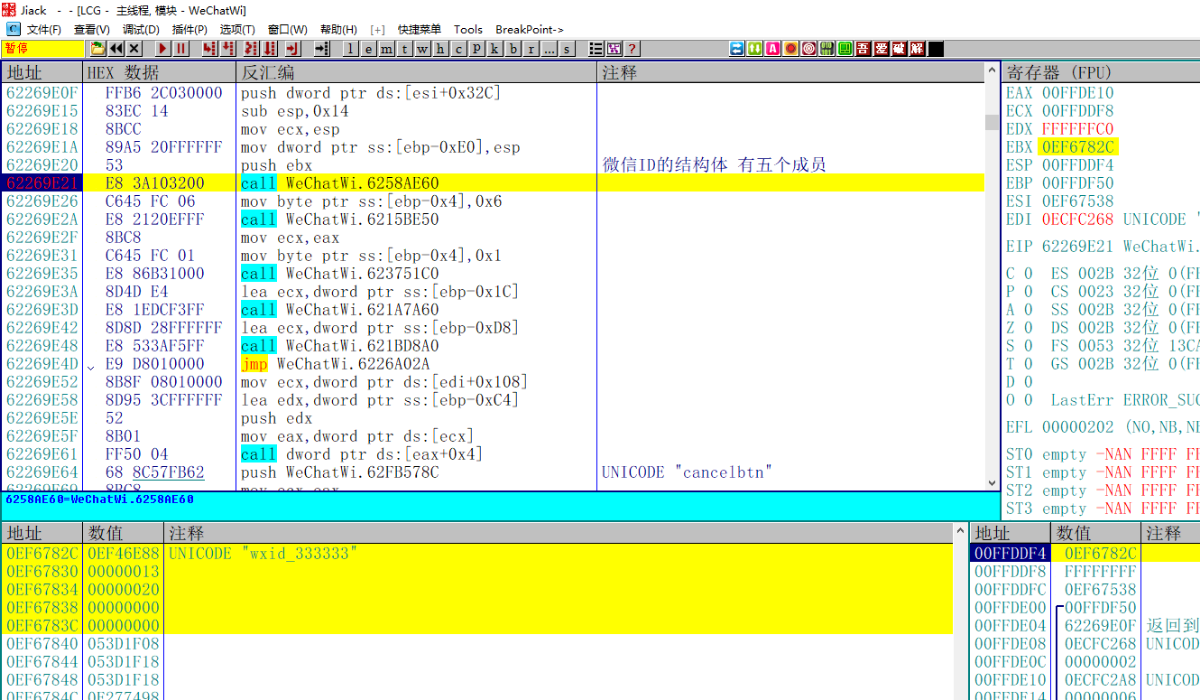
Task: Open References window with the r button
Action: [x=531, y=48]
